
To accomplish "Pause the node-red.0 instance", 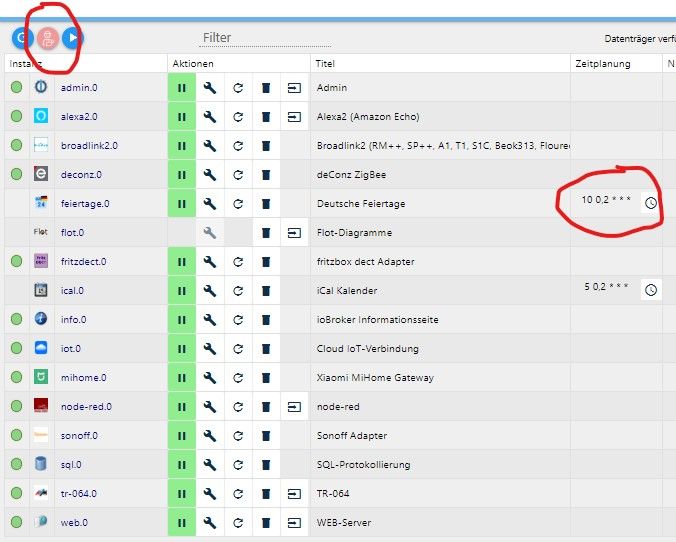I will [x=182, y=407].
